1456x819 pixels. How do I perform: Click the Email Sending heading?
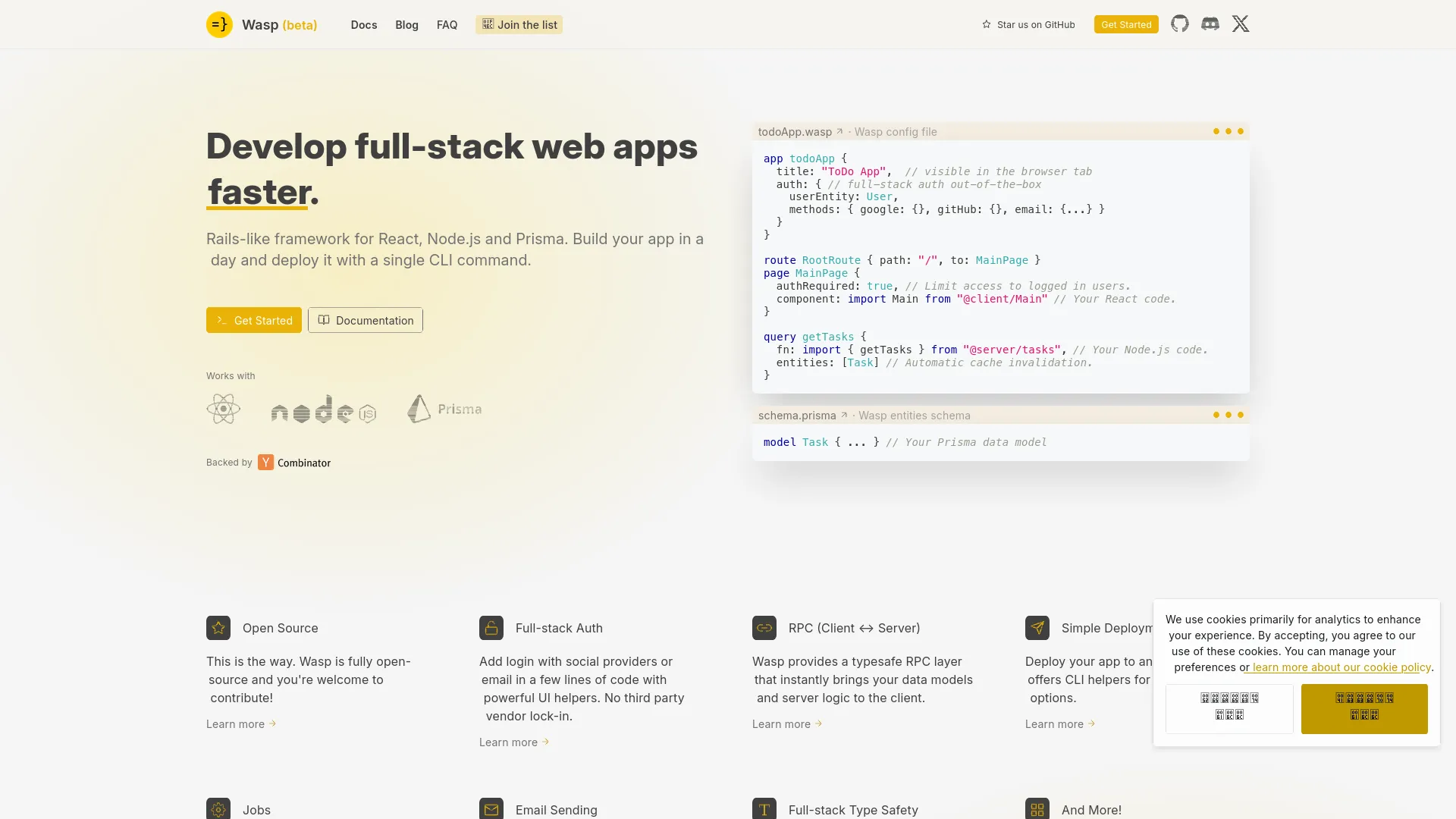click(557, 810)
